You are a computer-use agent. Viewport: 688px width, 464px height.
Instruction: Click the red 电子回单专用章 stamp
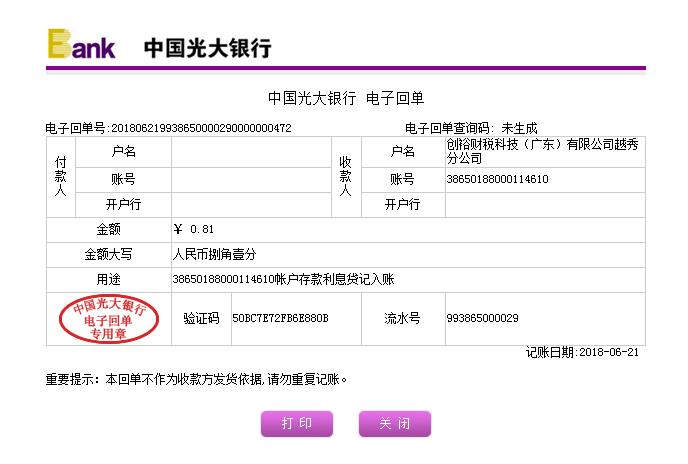[109, 319]
